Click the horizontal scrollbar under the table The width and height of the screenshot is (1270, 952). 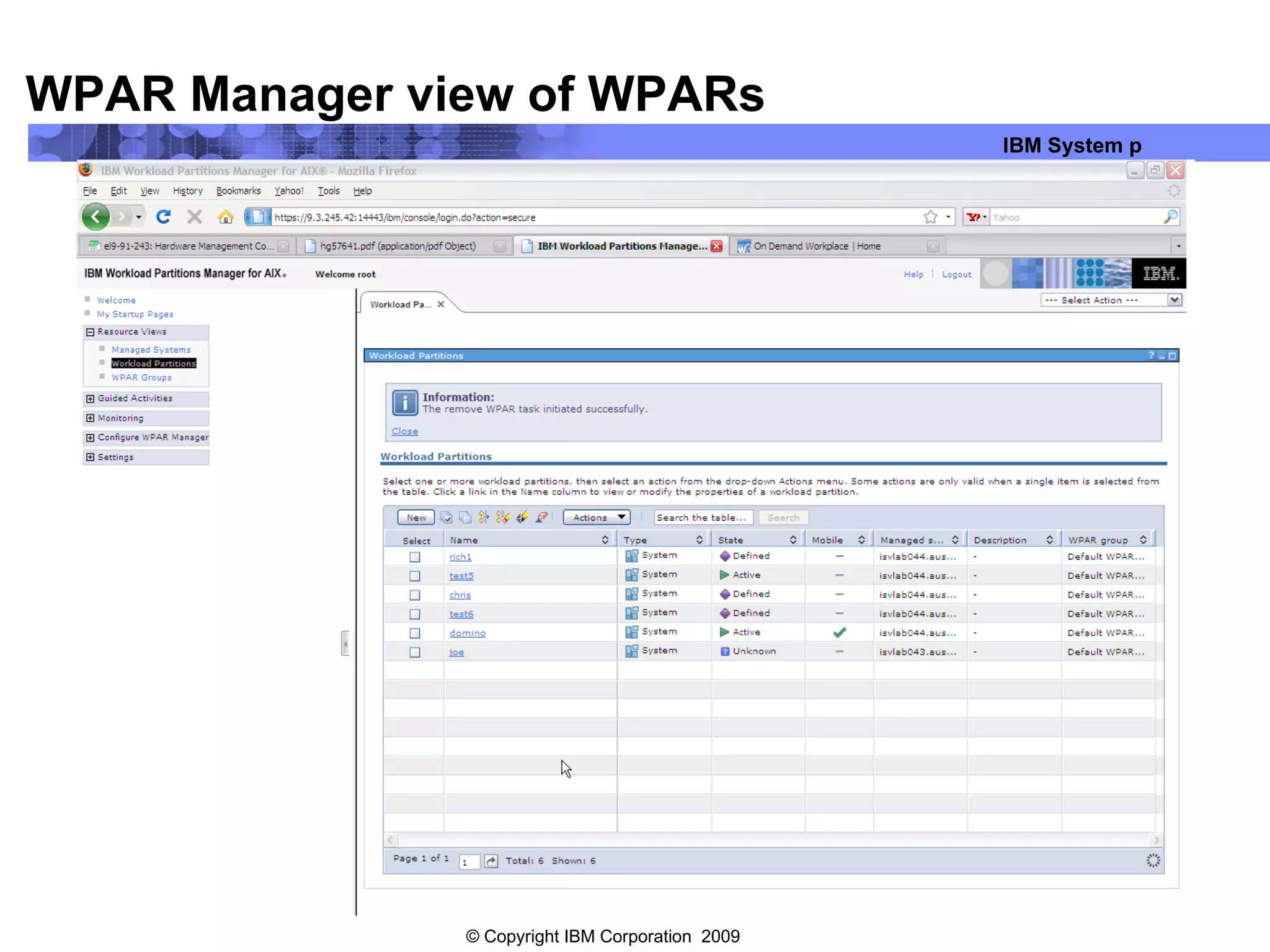coord(773,840)
